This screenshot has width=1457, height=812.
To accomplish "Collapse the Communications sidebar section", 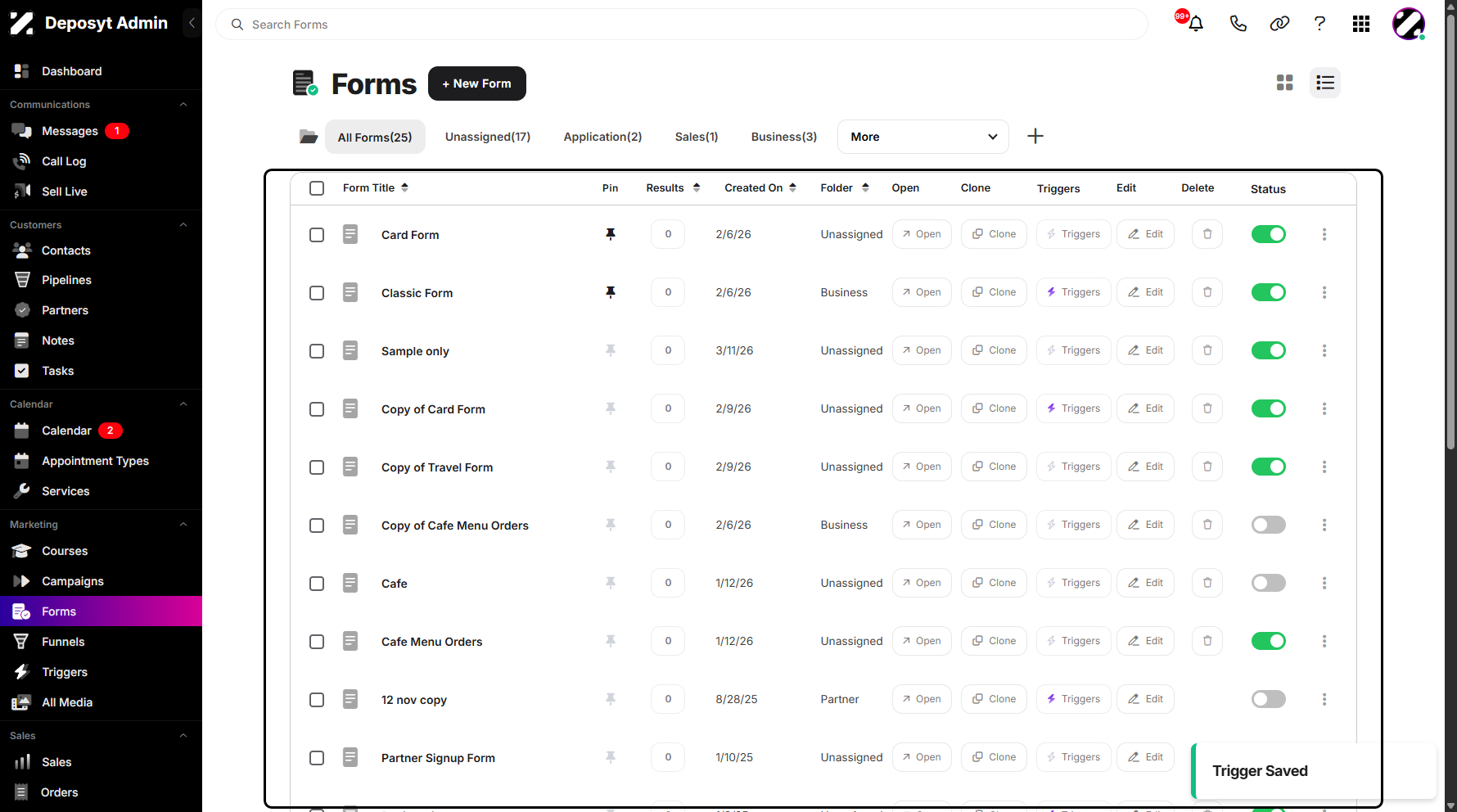I will 183,105.
